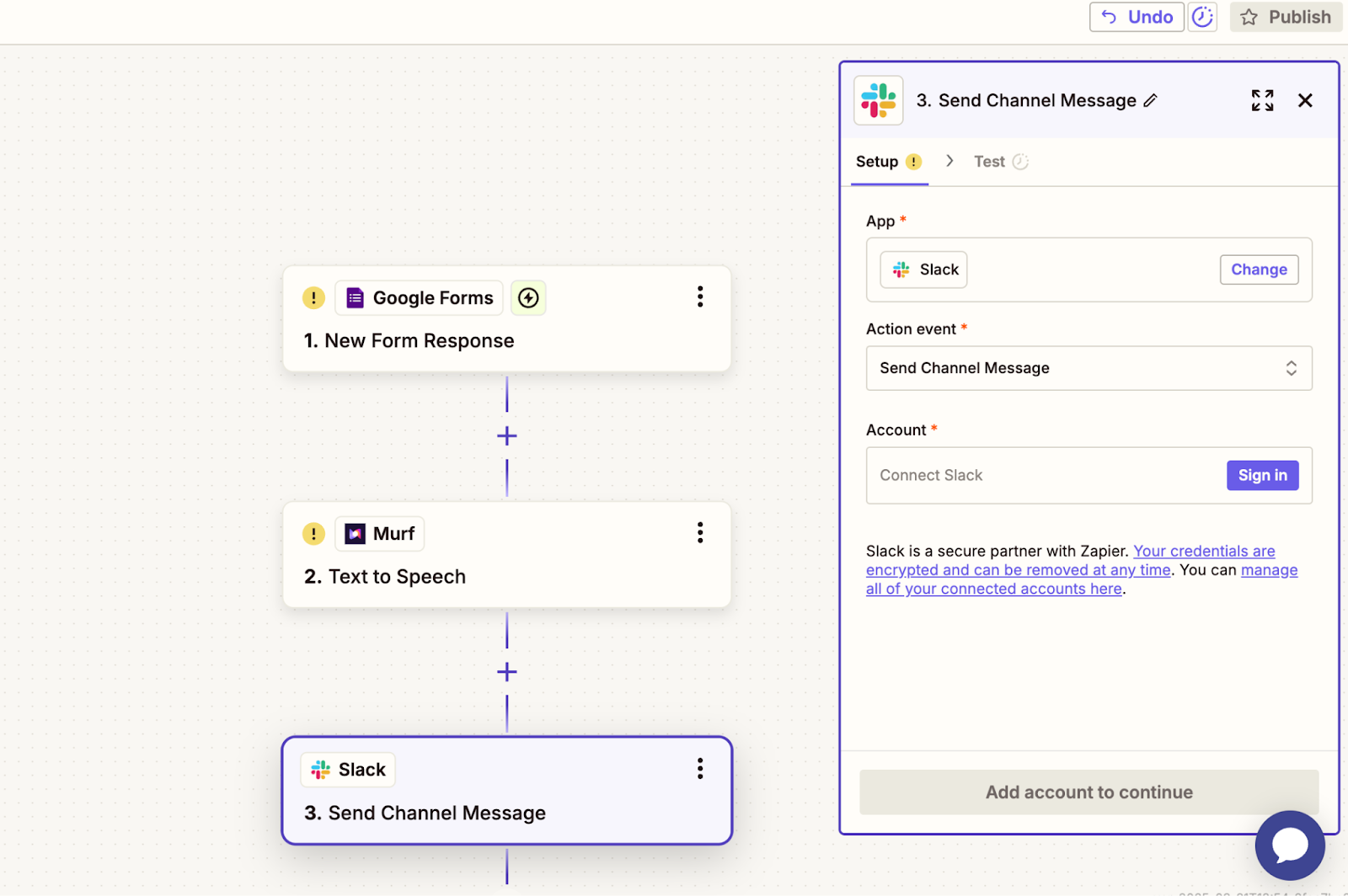Select the Setup tab
Screen dimensions: 1348x896
877,161
